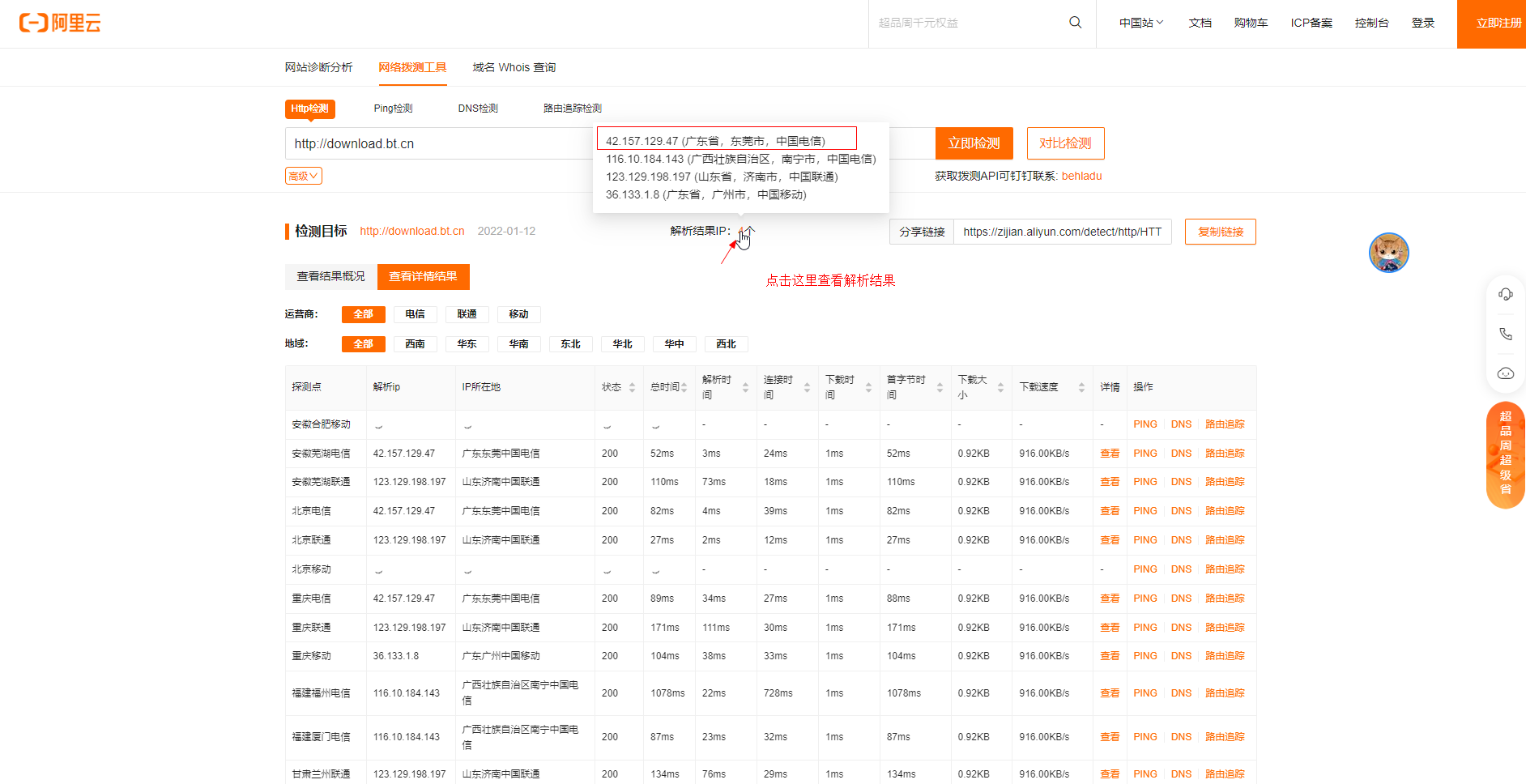Select IP 116.10.184.143 in the popup
The image size is (1526, 784).
pyautogui.click(x=740, y=159)
